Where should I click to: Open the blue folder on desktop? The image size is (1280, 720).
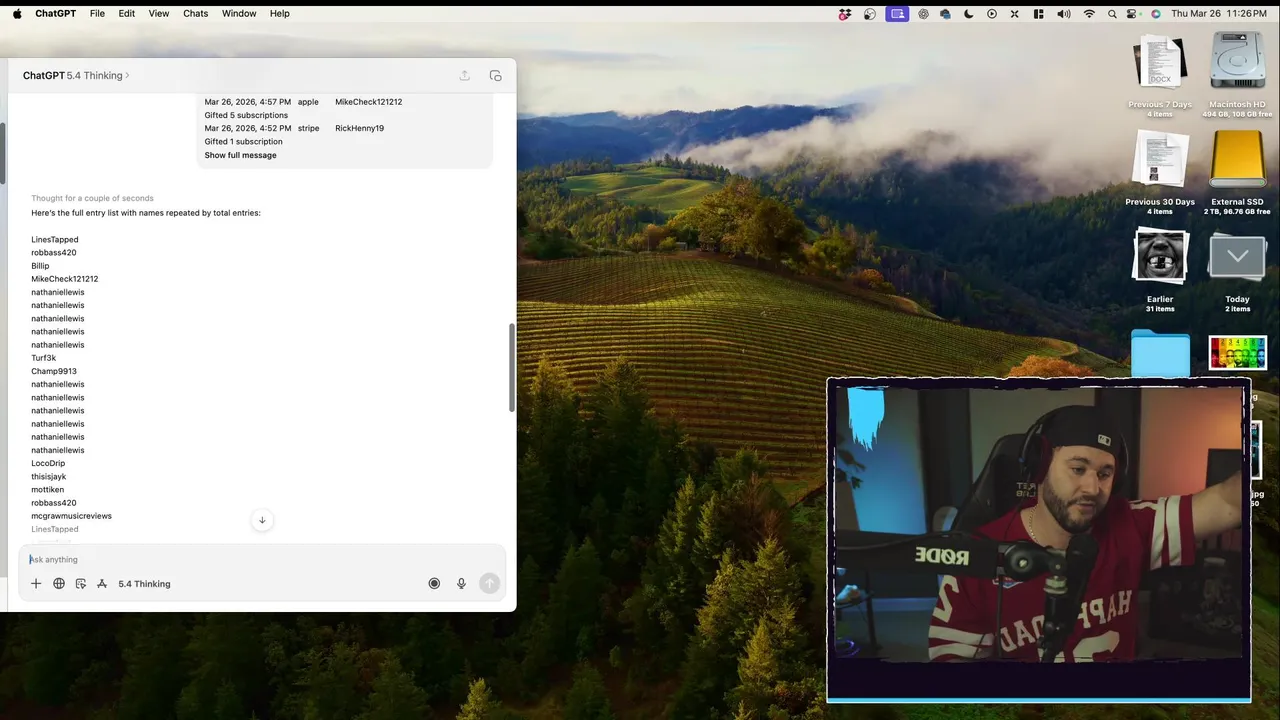tap(1160, 354)
